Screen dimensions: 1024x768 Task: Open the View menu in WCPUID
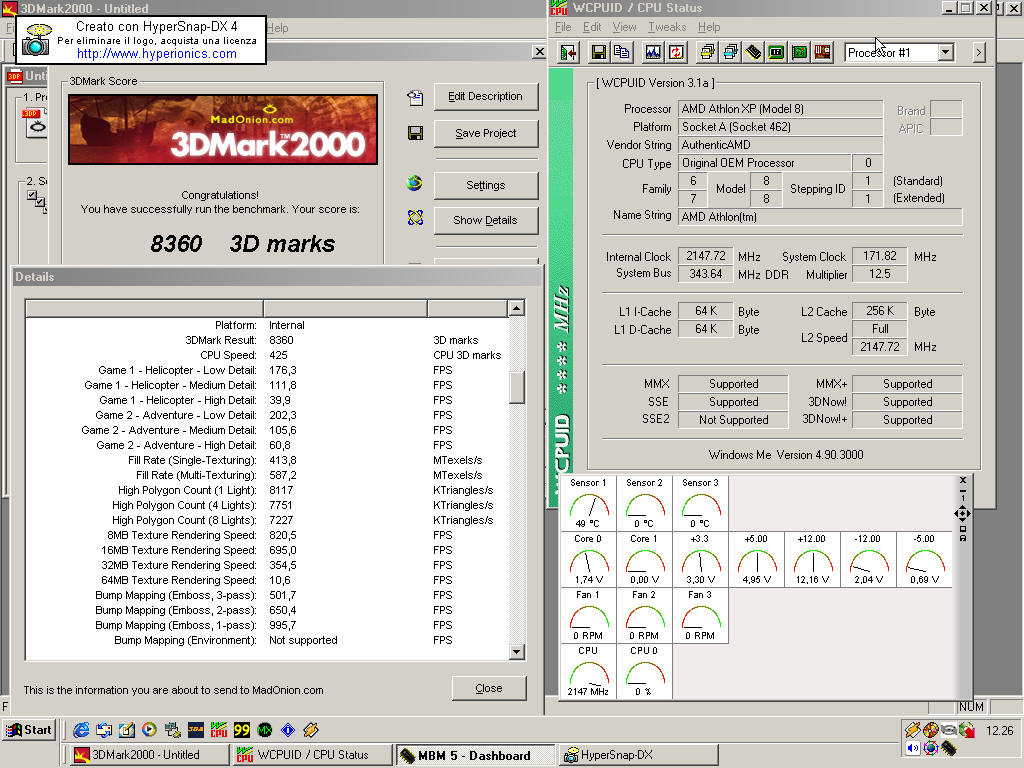pos(624,27)
